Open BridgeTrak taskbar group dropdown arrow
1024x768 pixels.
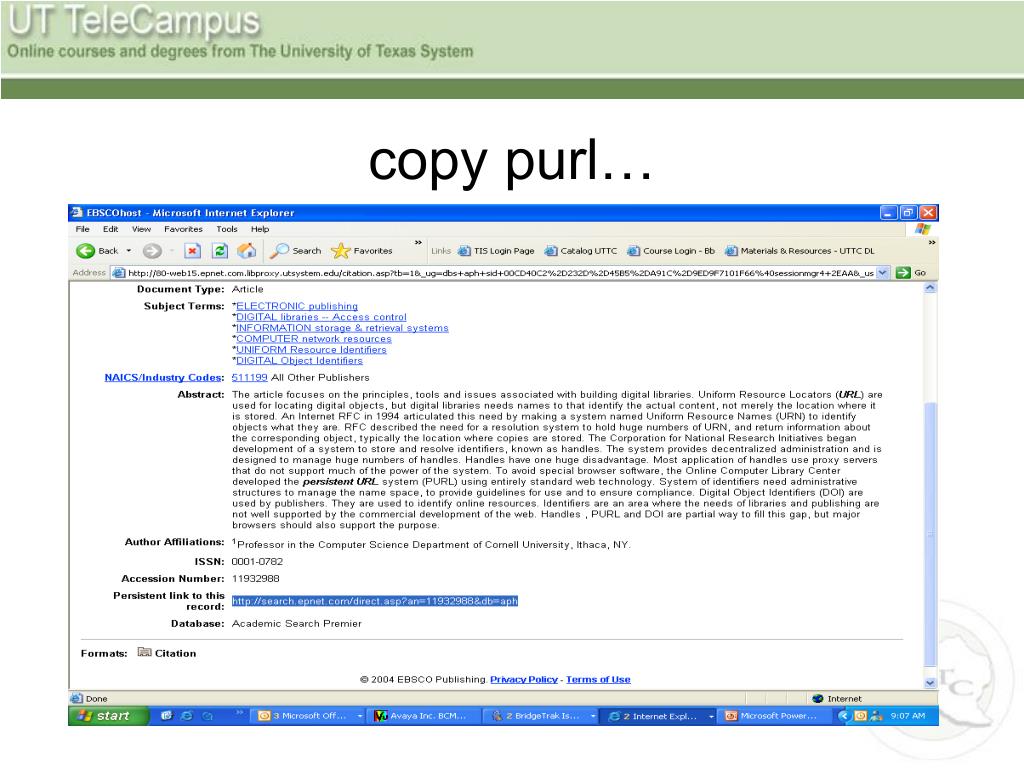[x=593, y=716]
